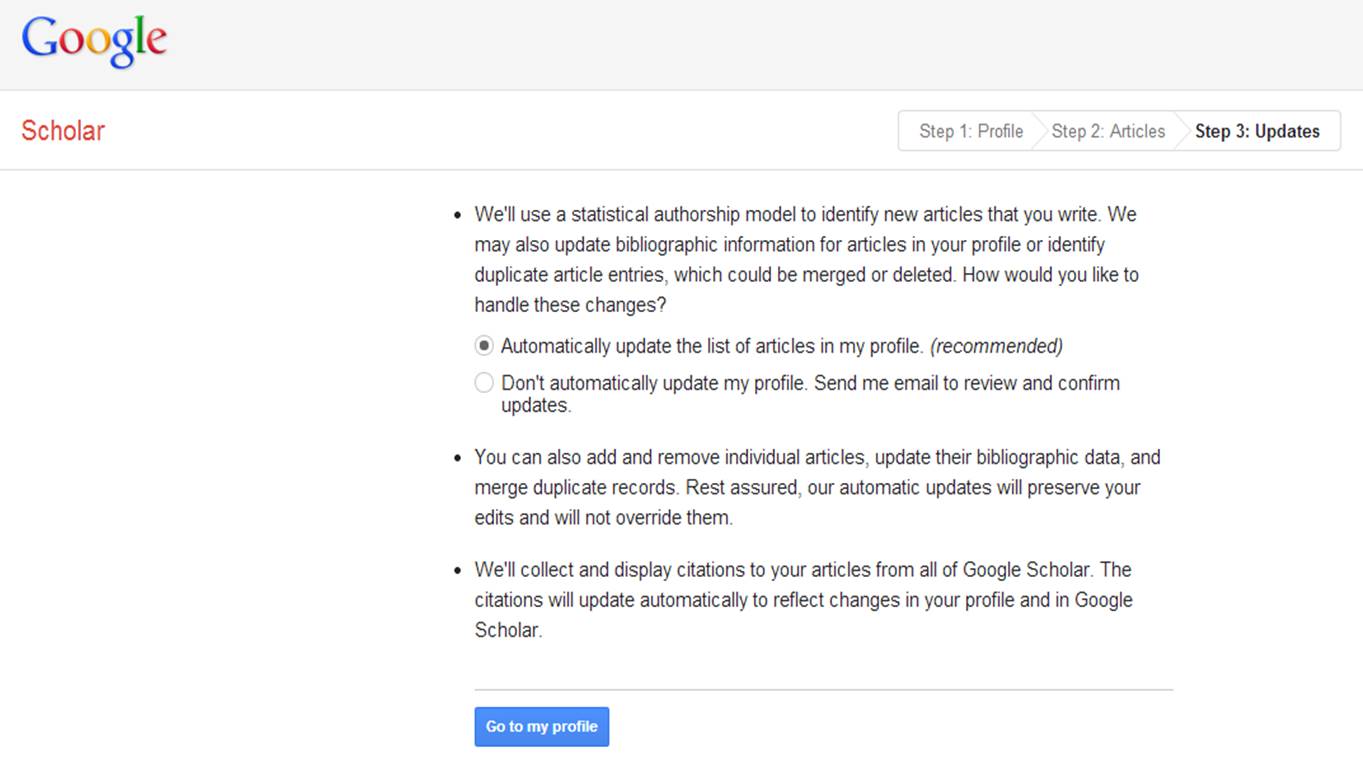Select the automatically update articles radio button
Image resolution: width=1363 pixels, height=770 pixels.
(x=484, y=346)
